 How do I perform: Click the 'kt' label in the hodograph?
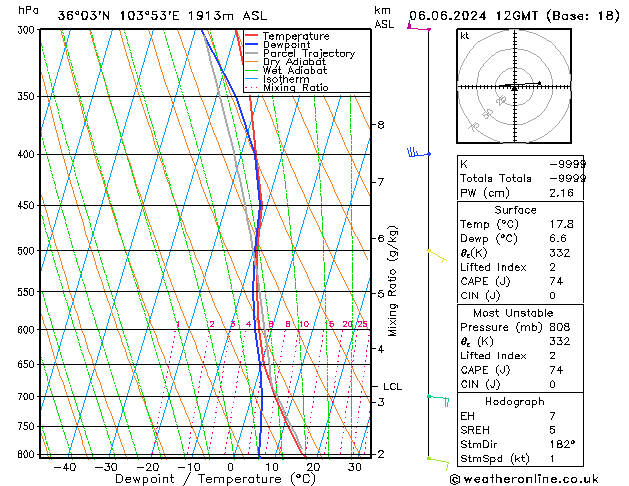tap(465, 36)
